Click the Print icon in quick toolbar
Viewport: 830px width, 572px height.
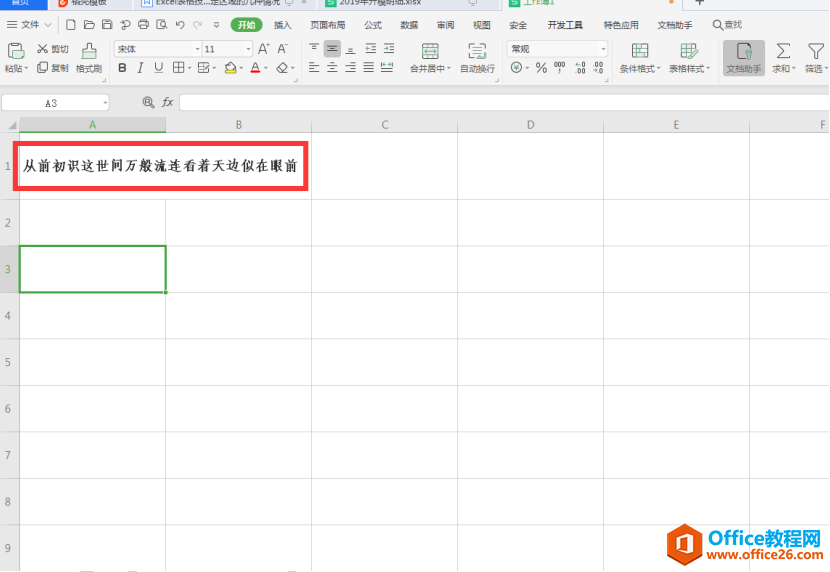(x=143, y=24)
